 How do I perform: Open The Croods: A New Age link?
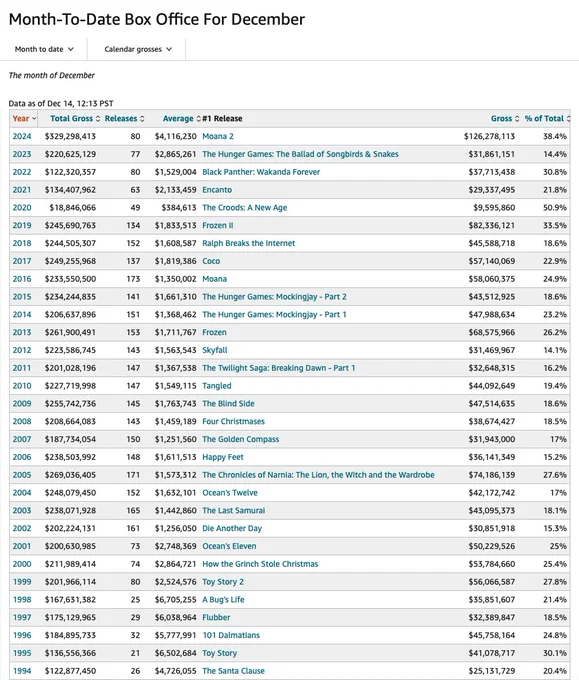pyautogui.click(x=245, y=207)
